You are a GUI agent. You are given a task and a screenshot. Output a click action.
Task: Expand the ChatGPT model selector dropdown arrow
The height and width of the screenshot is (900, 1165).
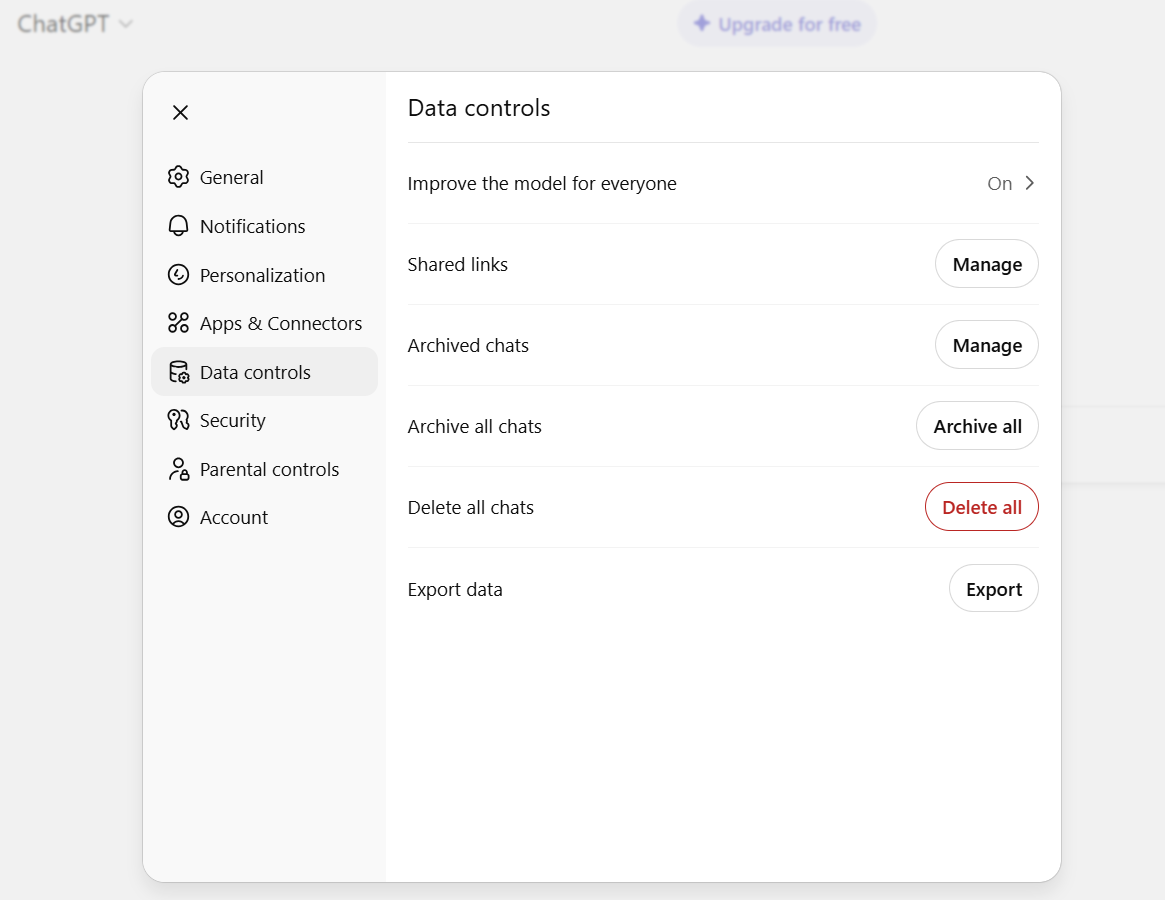click(126, 24)
